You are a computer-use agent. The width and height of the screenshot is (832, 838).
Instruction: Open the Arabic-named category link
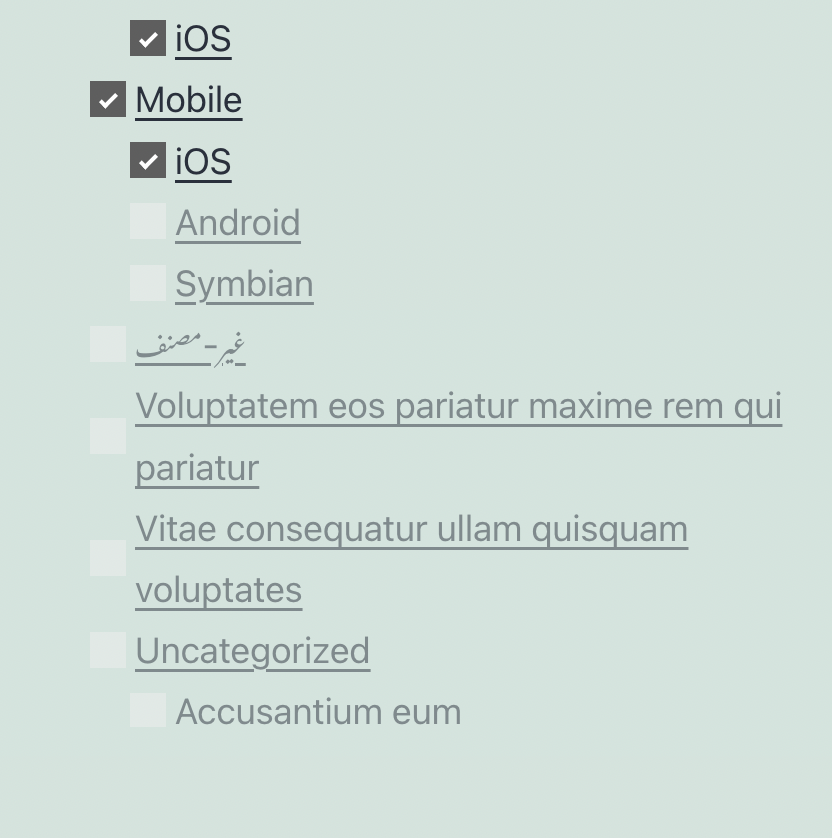[192, 343]
